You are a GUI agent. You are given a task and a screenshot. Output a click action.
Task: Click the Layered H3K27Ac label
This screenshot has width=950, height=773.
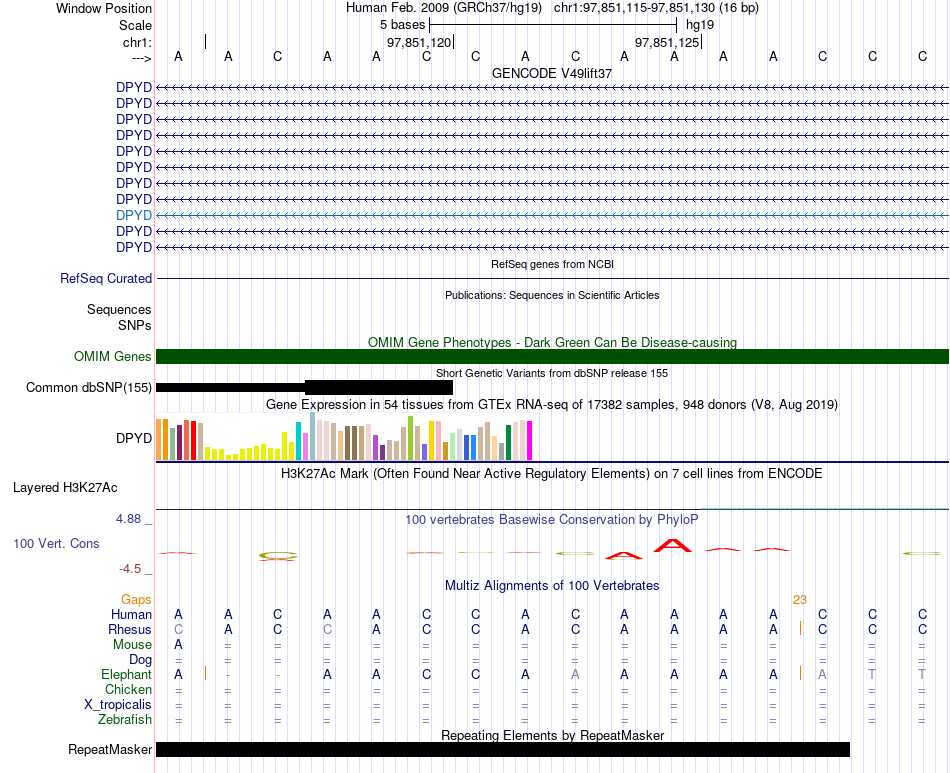point(65,488)
